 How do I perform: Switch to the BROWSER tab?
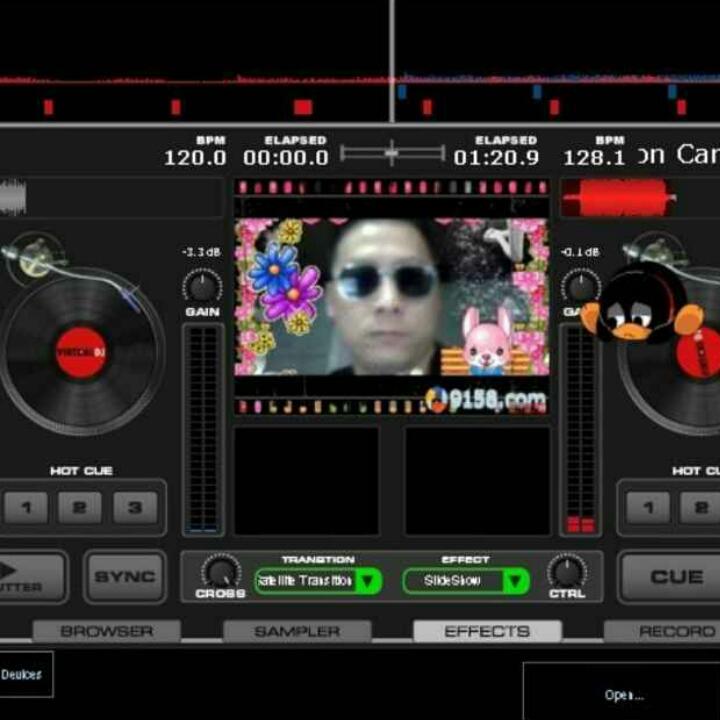106,631
